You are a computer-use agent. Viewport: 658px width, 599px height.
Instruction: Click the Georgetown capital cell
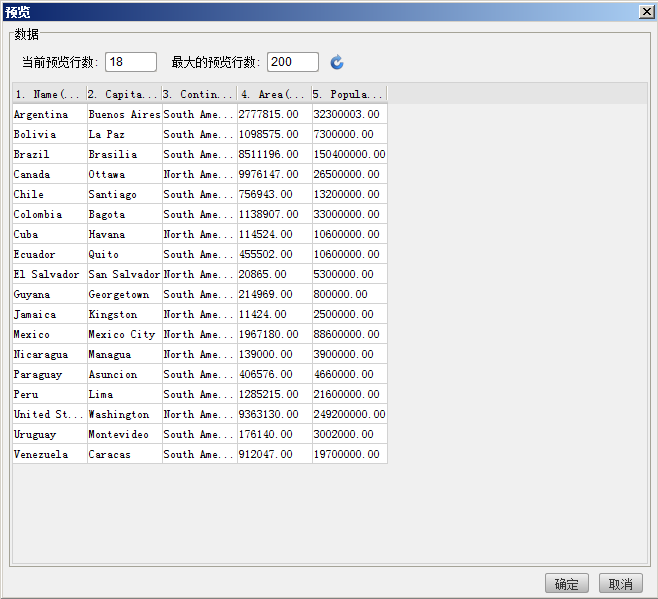[x=125, y=294]
